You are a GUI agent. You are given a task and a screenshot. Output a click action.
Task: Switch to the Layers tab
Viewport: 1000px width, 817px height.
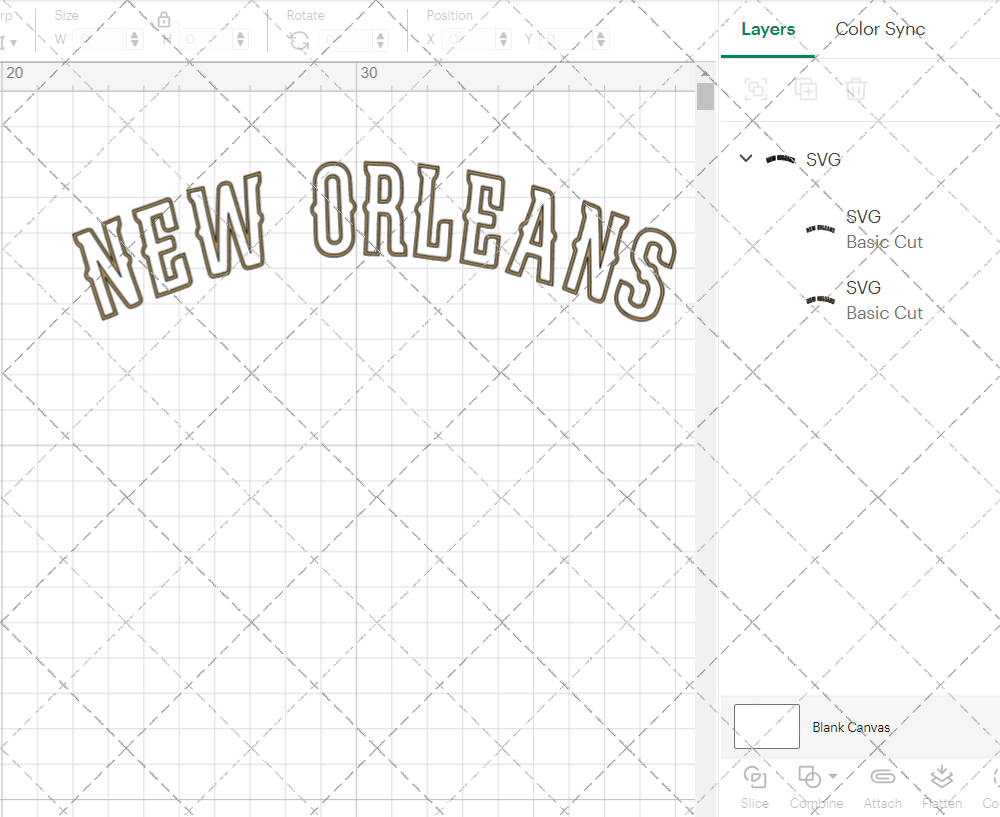pyautogui.click(x=768, y=29)
